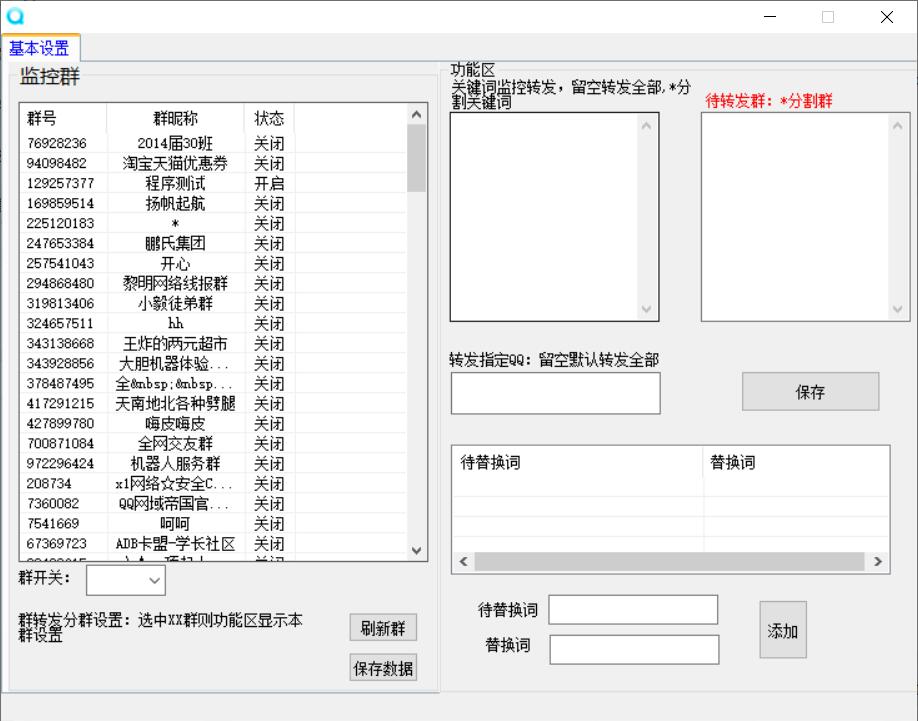Click the 刷新群 button
The width and height of the screenshot is (918, 721).
(383, 628)
